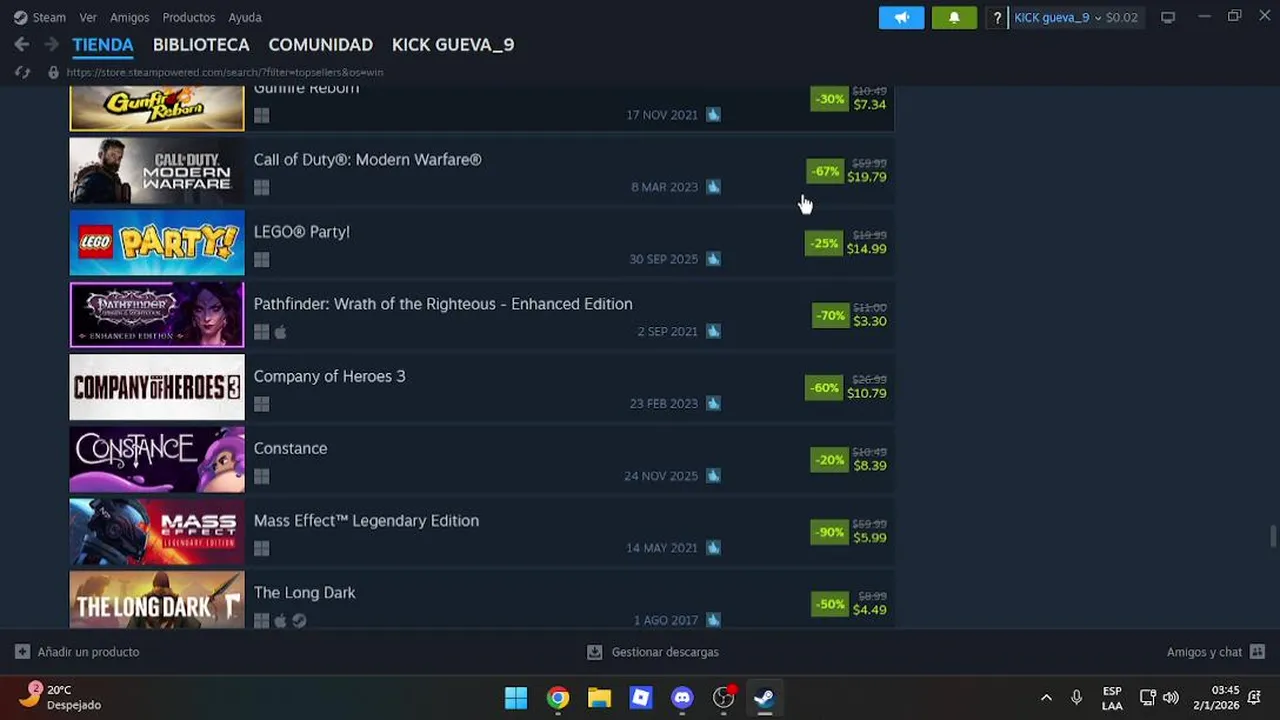Launch Google Chrome from taskbar
Screen dimensions: 1280x720
[558, 698]
